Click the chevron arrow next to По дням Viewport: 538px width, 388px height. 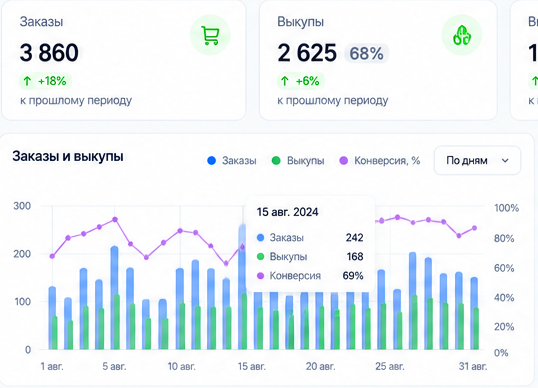point(505,160)
